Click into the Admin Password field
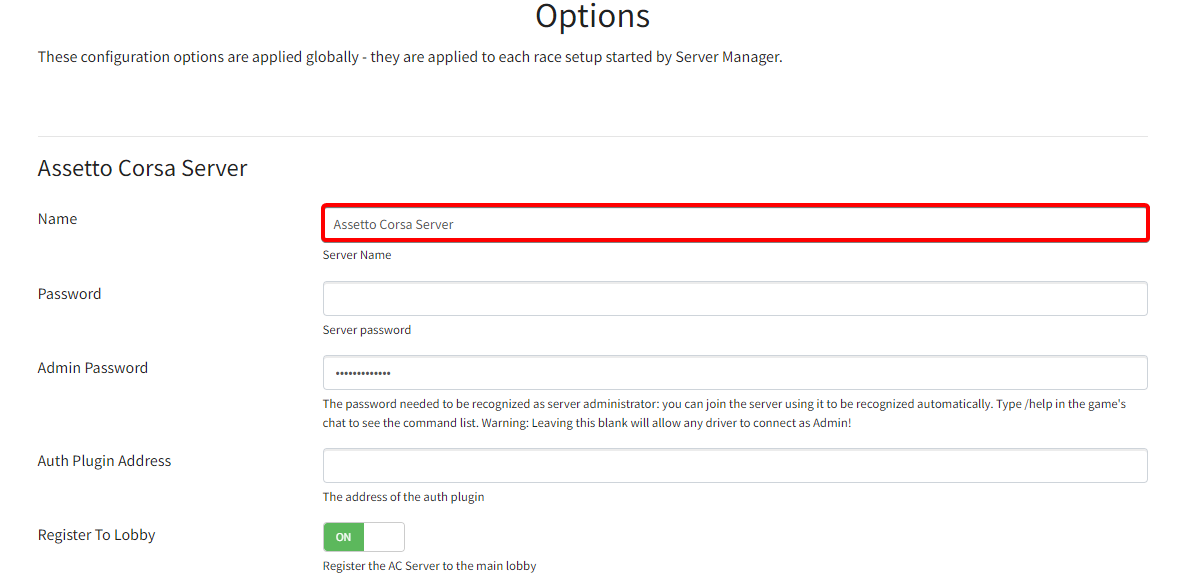 coord(735,373)
